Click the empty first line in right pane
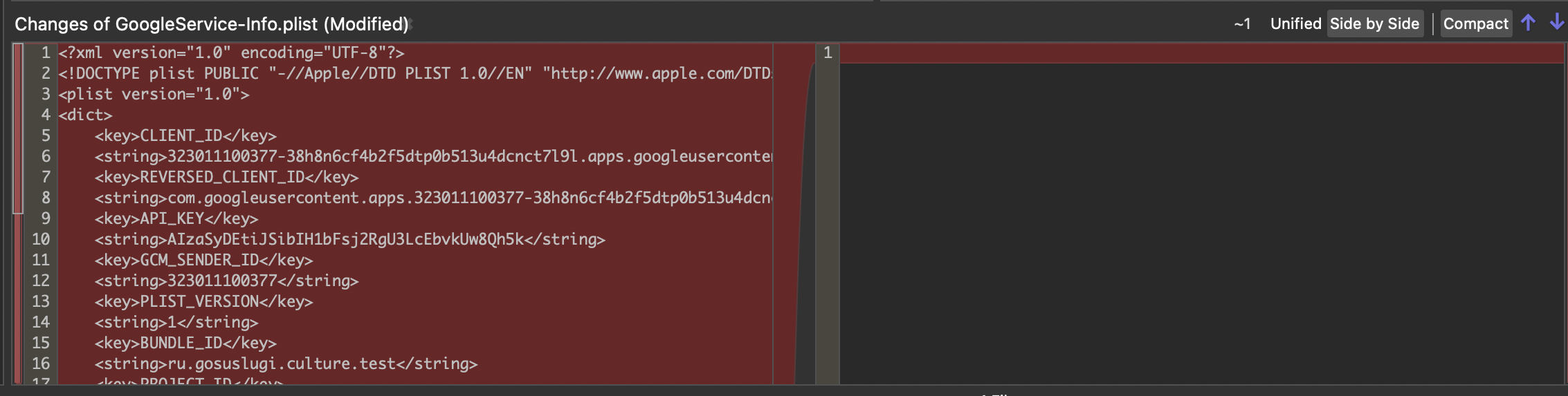 1203,53
